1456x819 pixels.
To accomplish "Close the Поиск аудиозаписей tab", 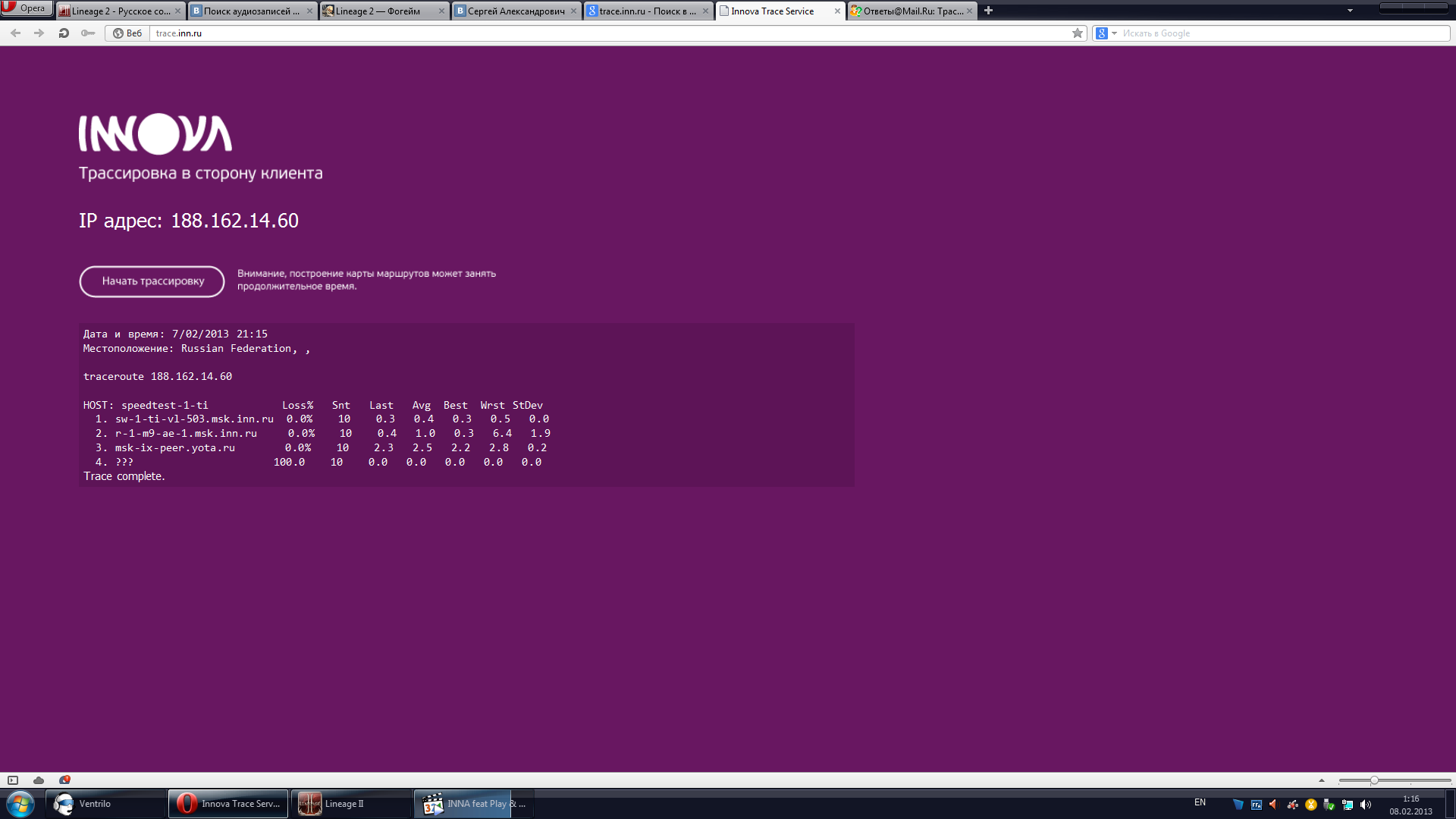I will point(309,11).
